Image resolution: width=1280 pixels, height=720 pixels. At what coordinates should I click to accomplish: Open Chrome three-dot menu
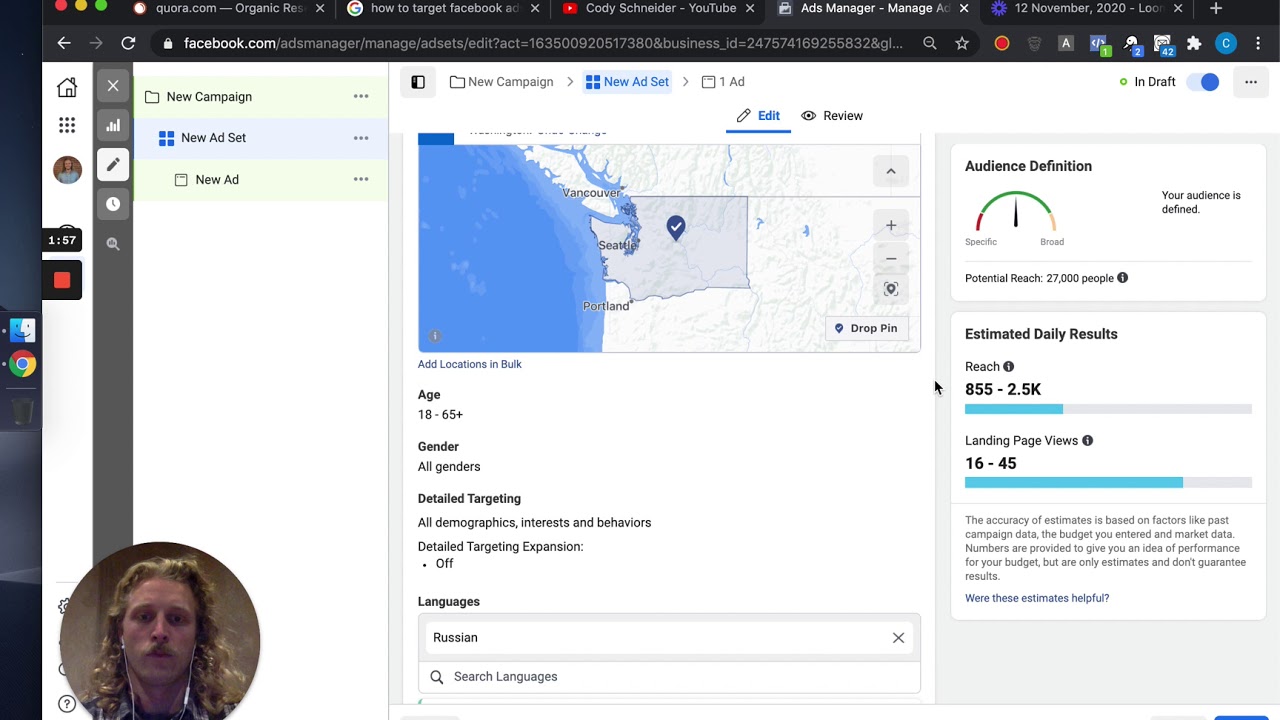click(1258, 44)
